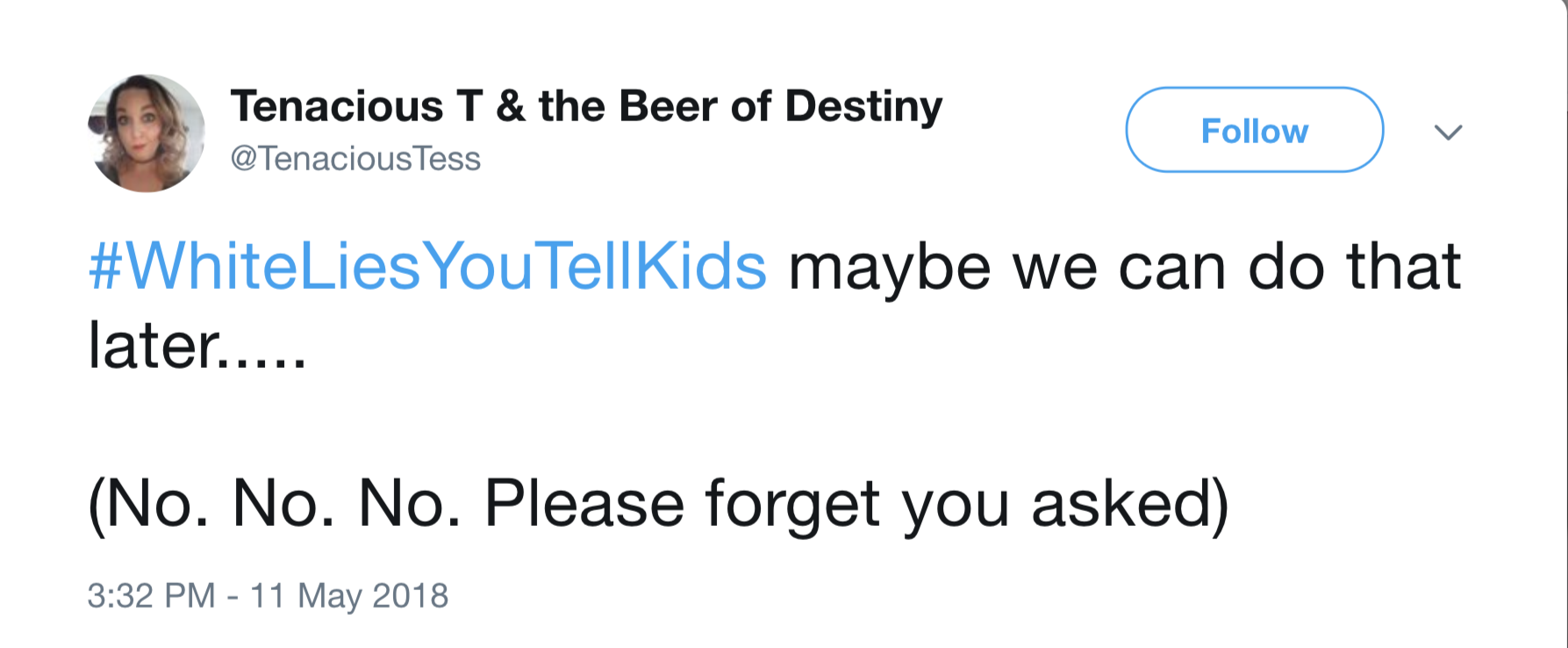Click the ampersand in the display name

point(511,107)
